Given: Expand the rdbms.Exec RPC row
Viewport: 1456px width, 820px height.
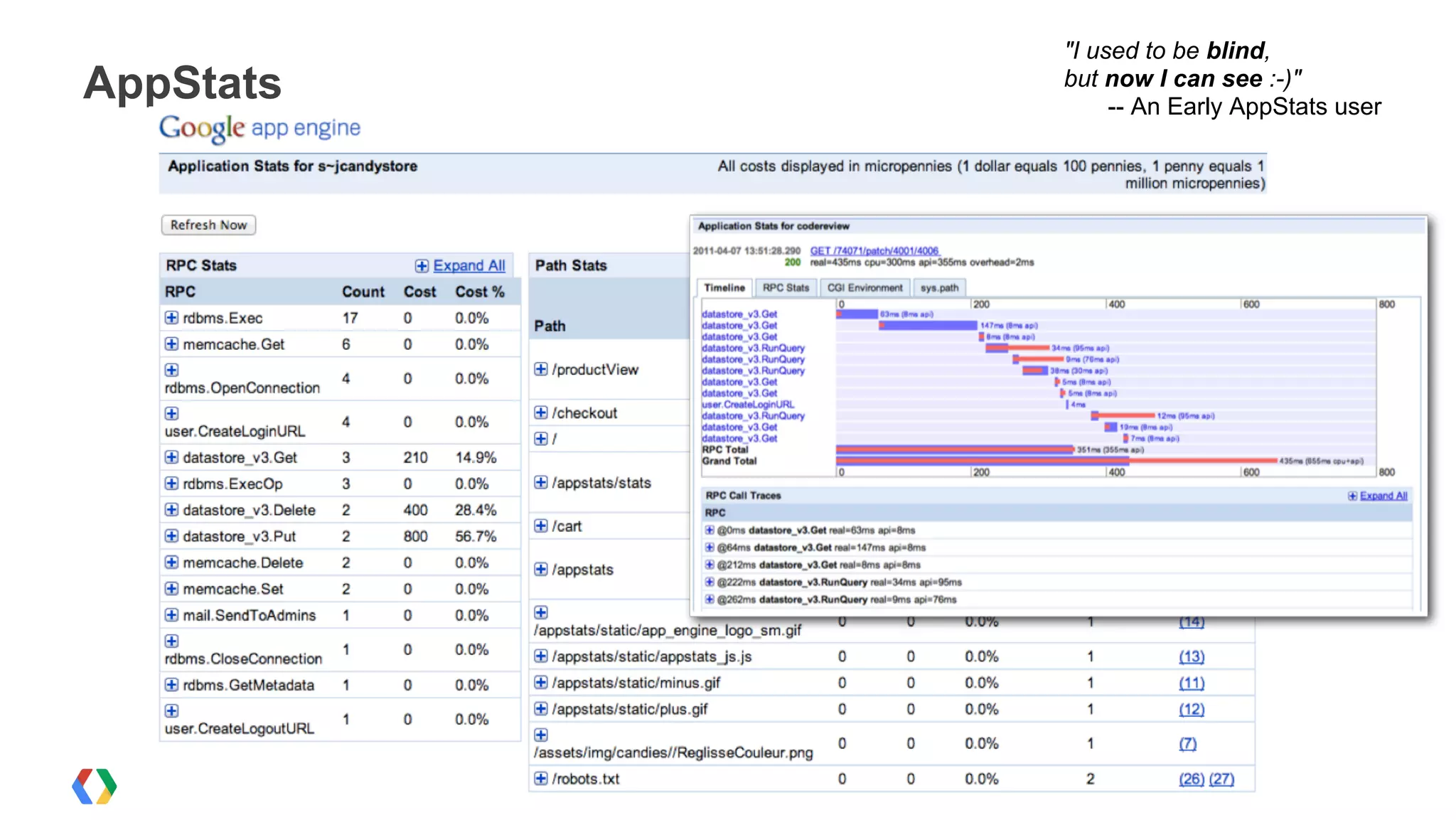Looking at the screenshot, I should click(x=171, y=318).
